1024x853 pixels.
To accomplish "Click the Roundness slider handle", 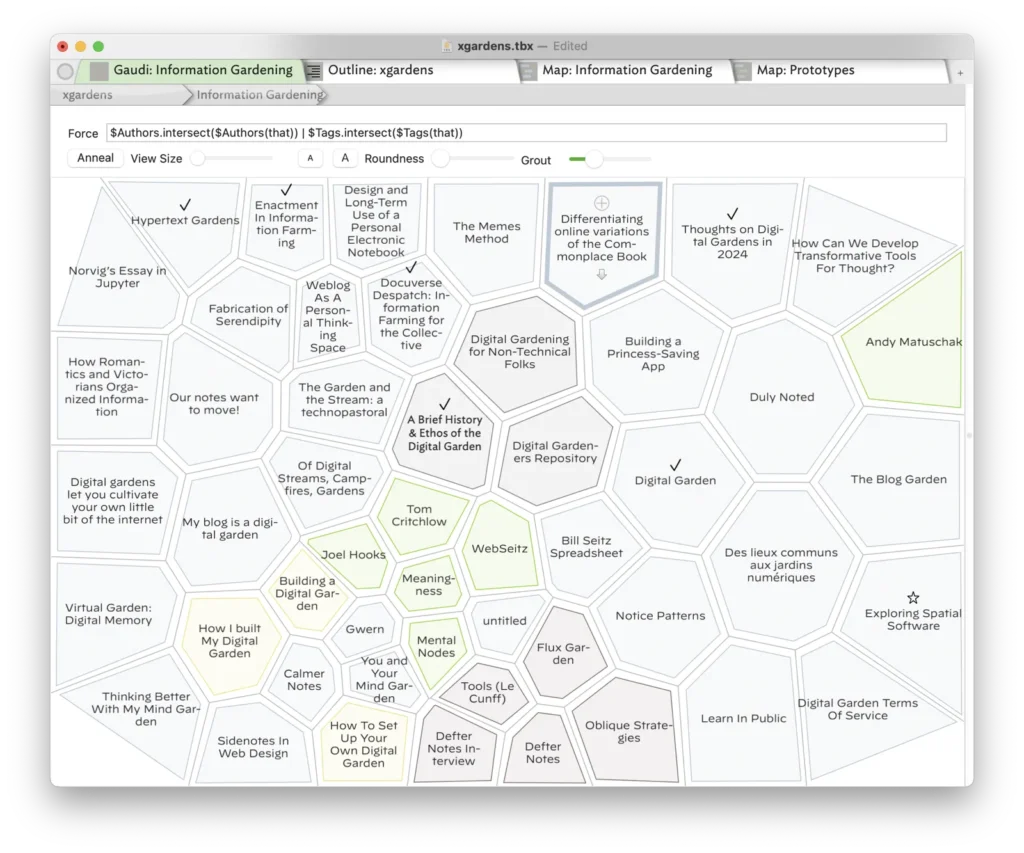I will tap(441, 159).
